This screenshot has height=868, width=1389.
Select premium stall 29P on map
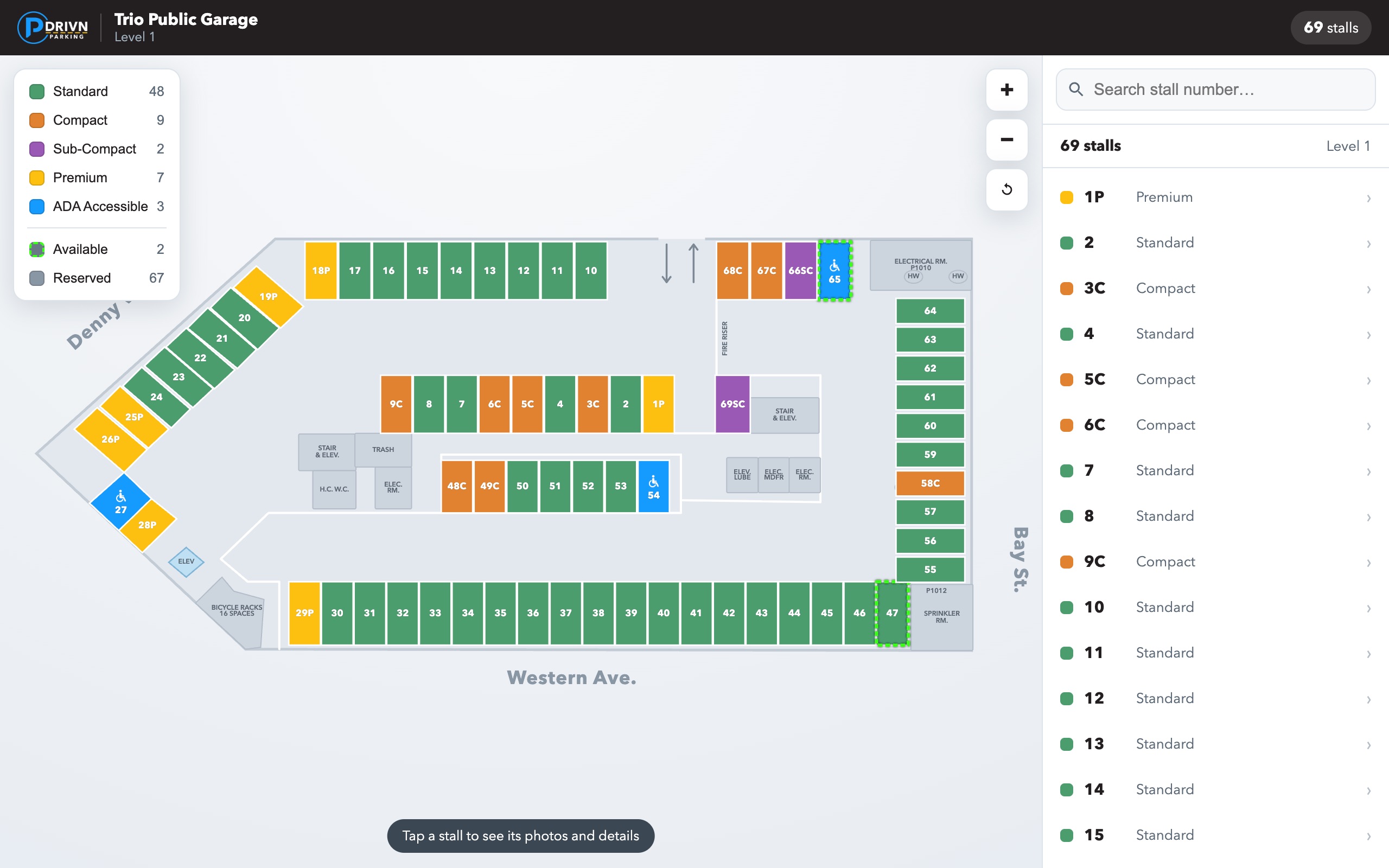click(x=304, y=612)
